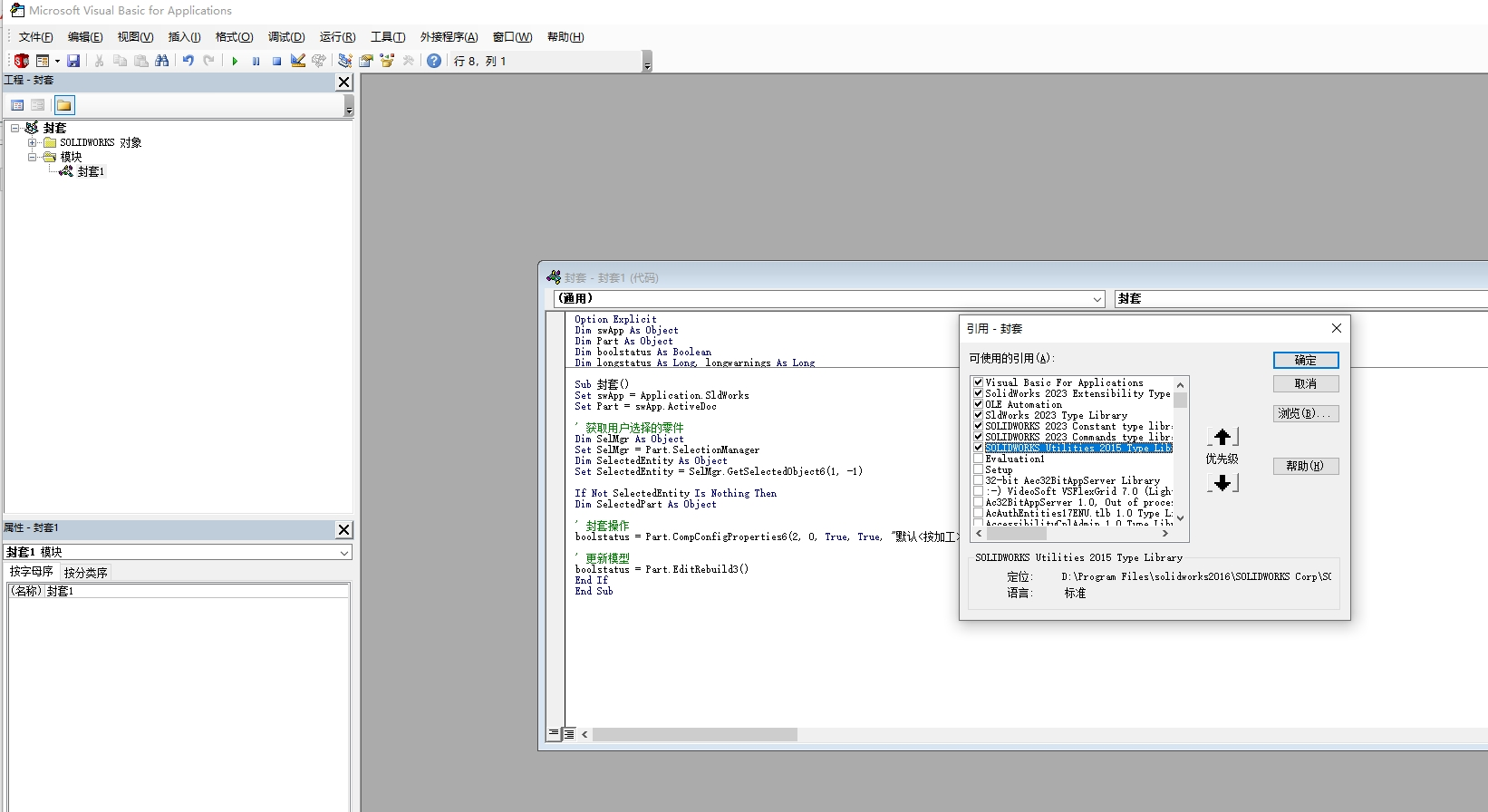This screenshot has width=1488, height=812.
Task: Click the View Object icon in the project panel
Action: tap(38, 105)
